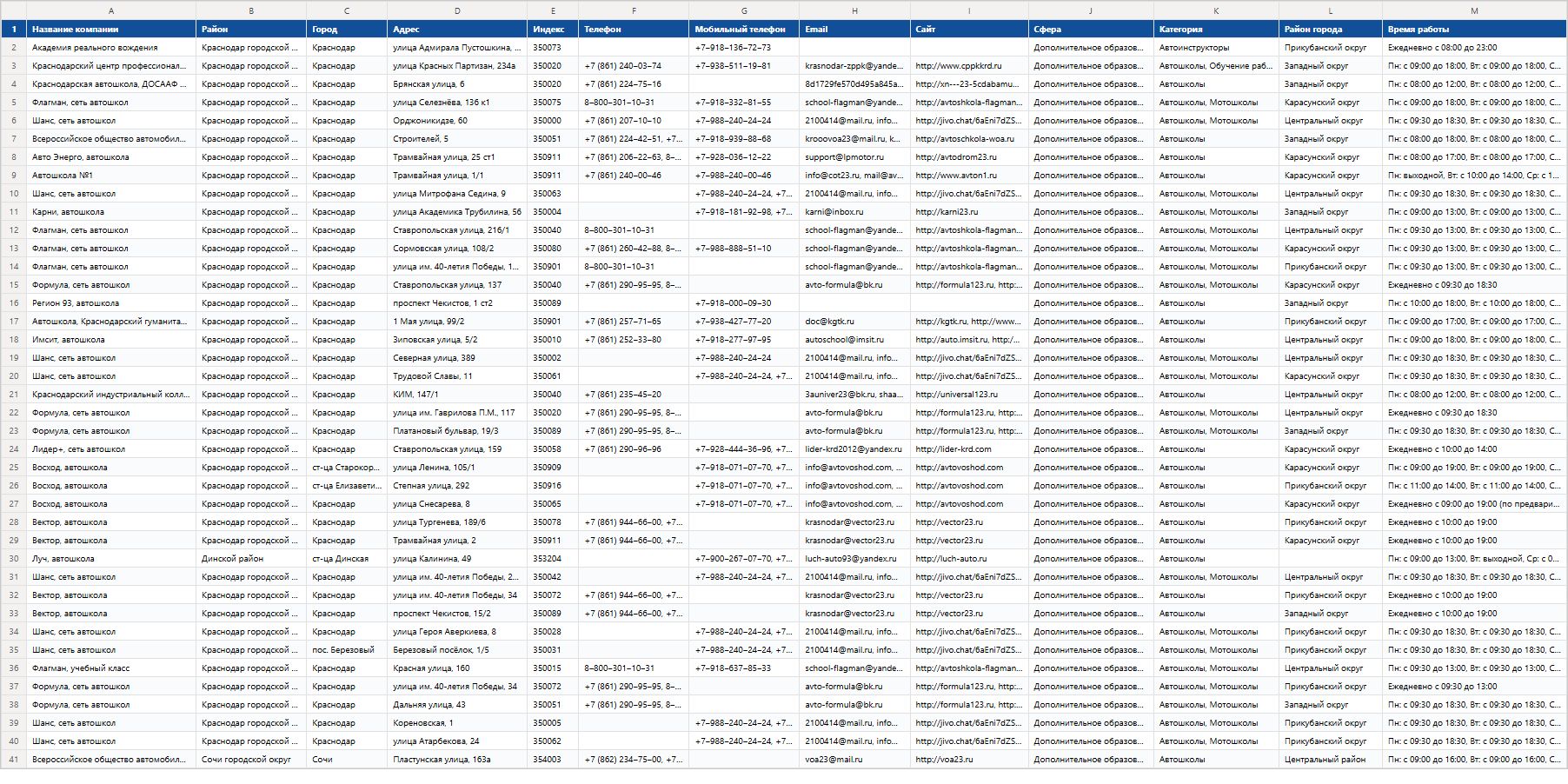
Task: Select row number 2 header
Action: (14, 47)
